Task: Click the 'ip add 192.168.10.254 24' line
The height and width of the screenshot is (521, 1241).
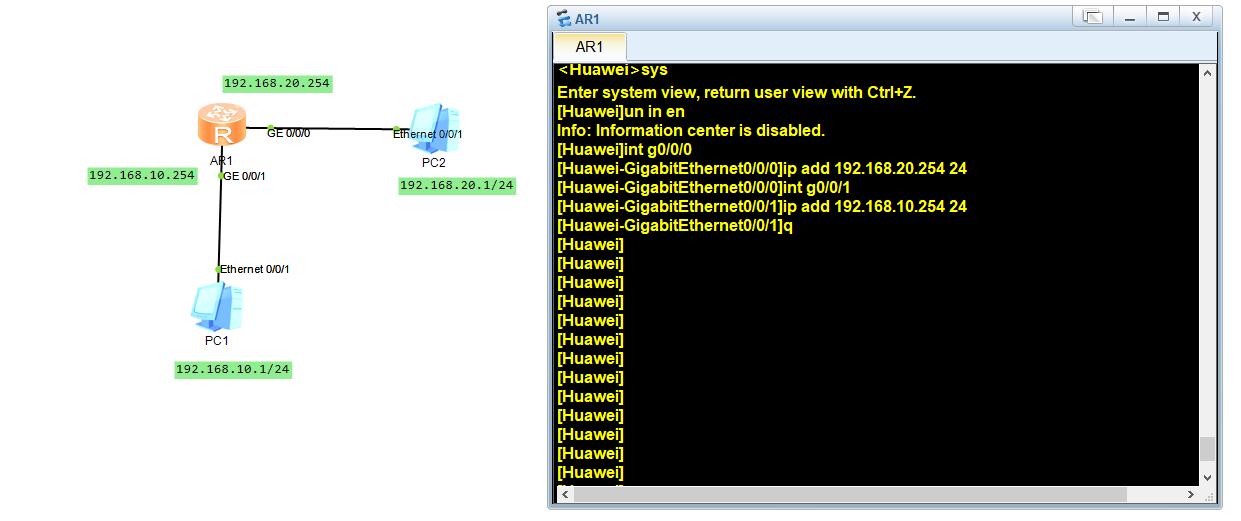Action: pyautogui.click(x=762, y=206)
